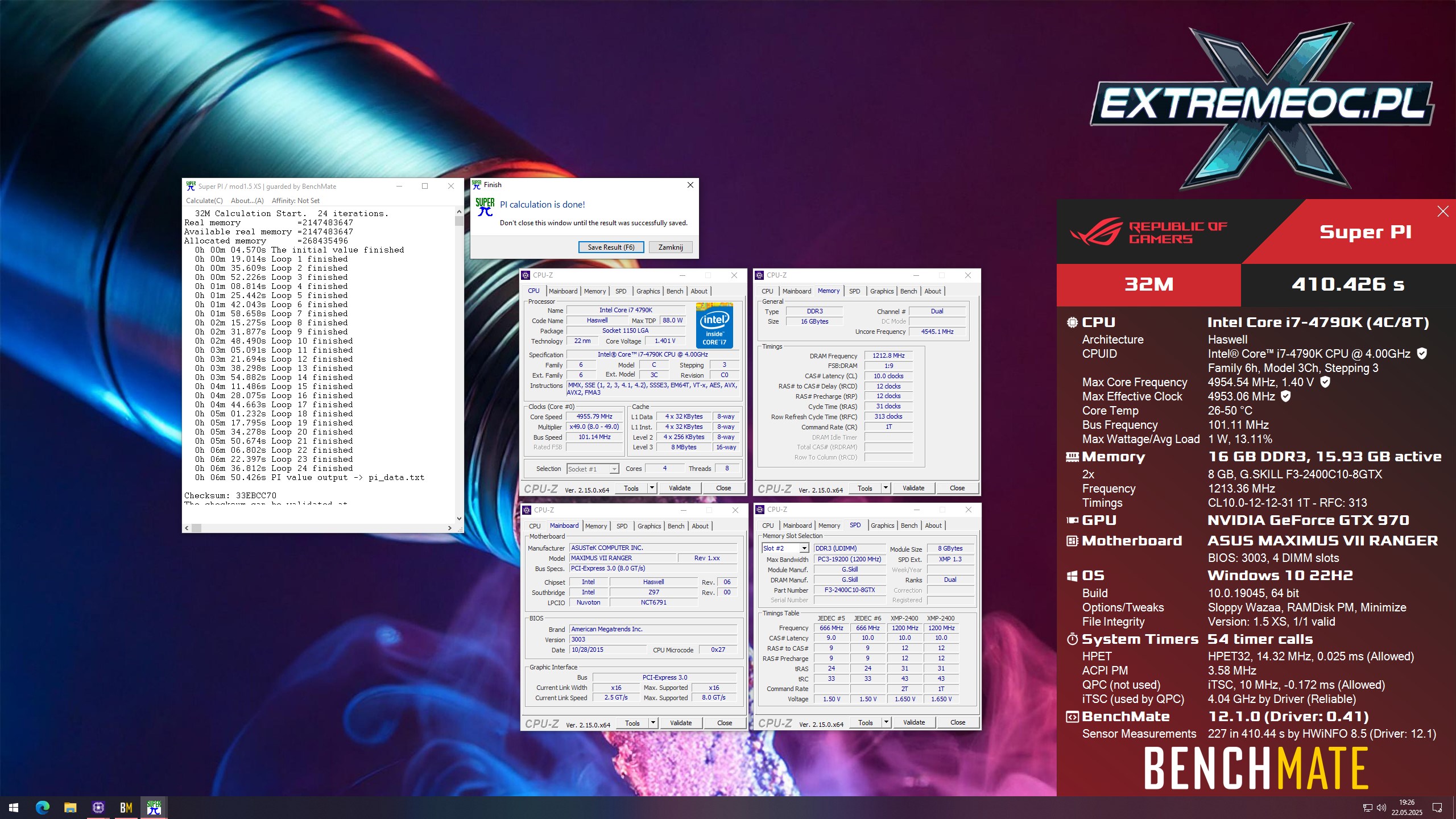This screenshot has height=819, width=1456.
Task: Open About tab in SPD window
Action: pyautogui.click(x=933, y=526)
